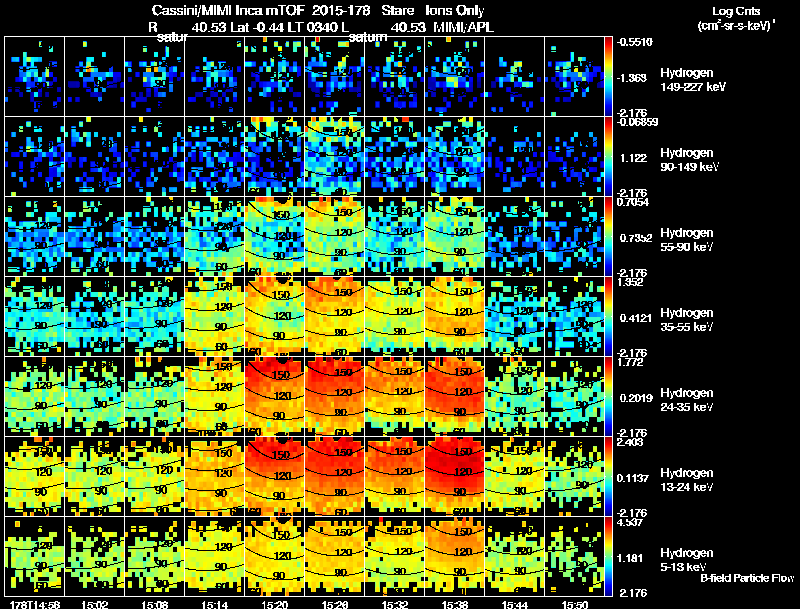Click the B-field Particle Flow text
Screen dimensions: 800x609
coord(747,578)
